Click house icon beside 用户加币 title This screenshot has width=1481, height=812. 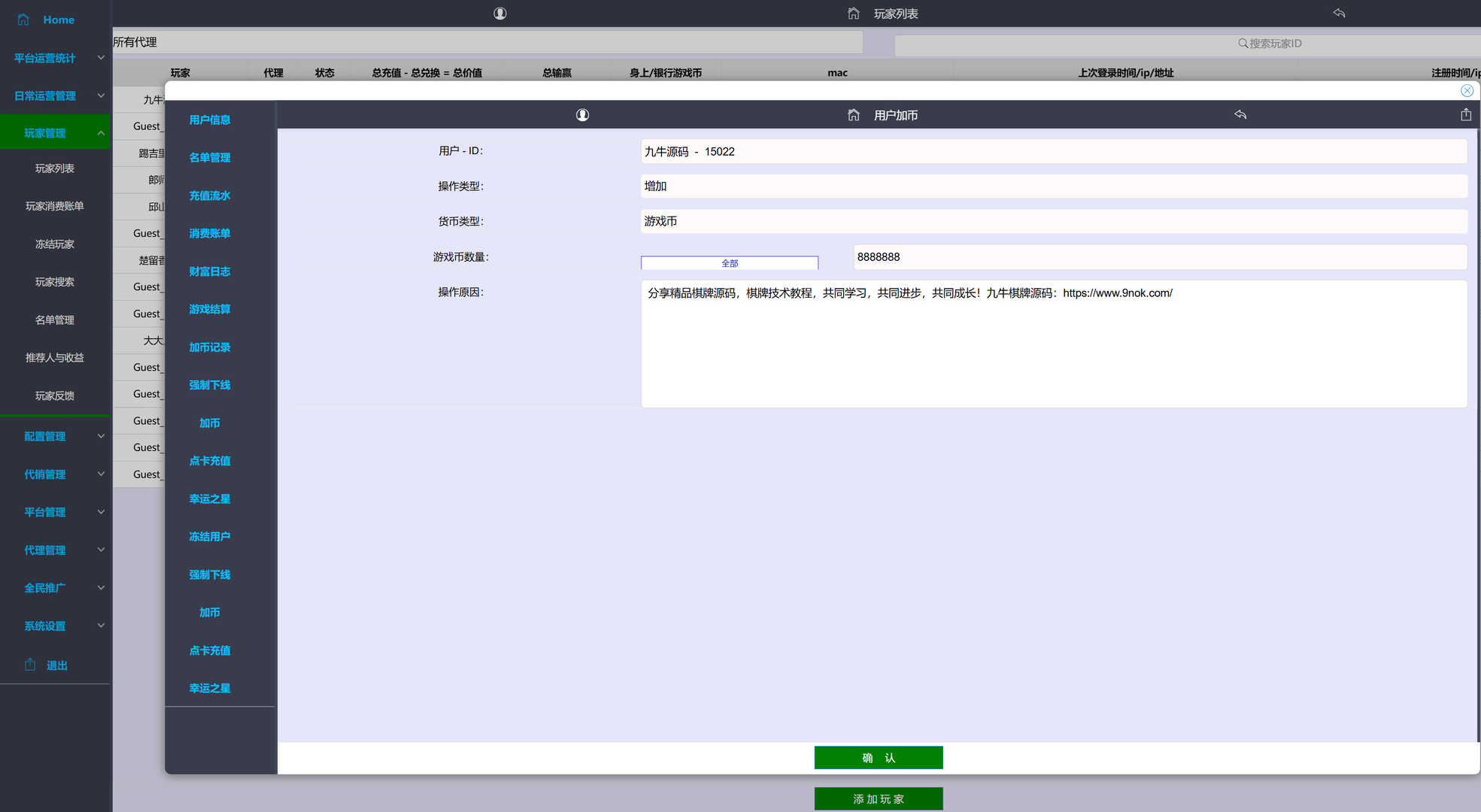point(853,115)
